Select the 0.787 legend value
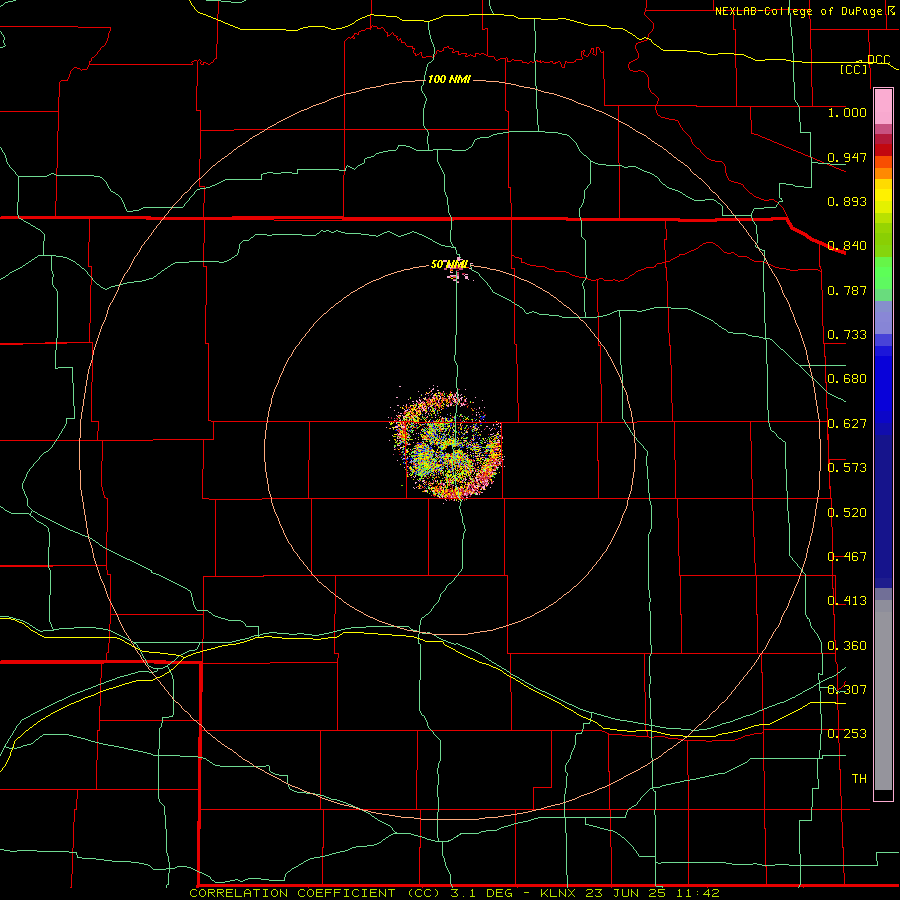This screenshot has height=900, width=900. click(847, 290)
